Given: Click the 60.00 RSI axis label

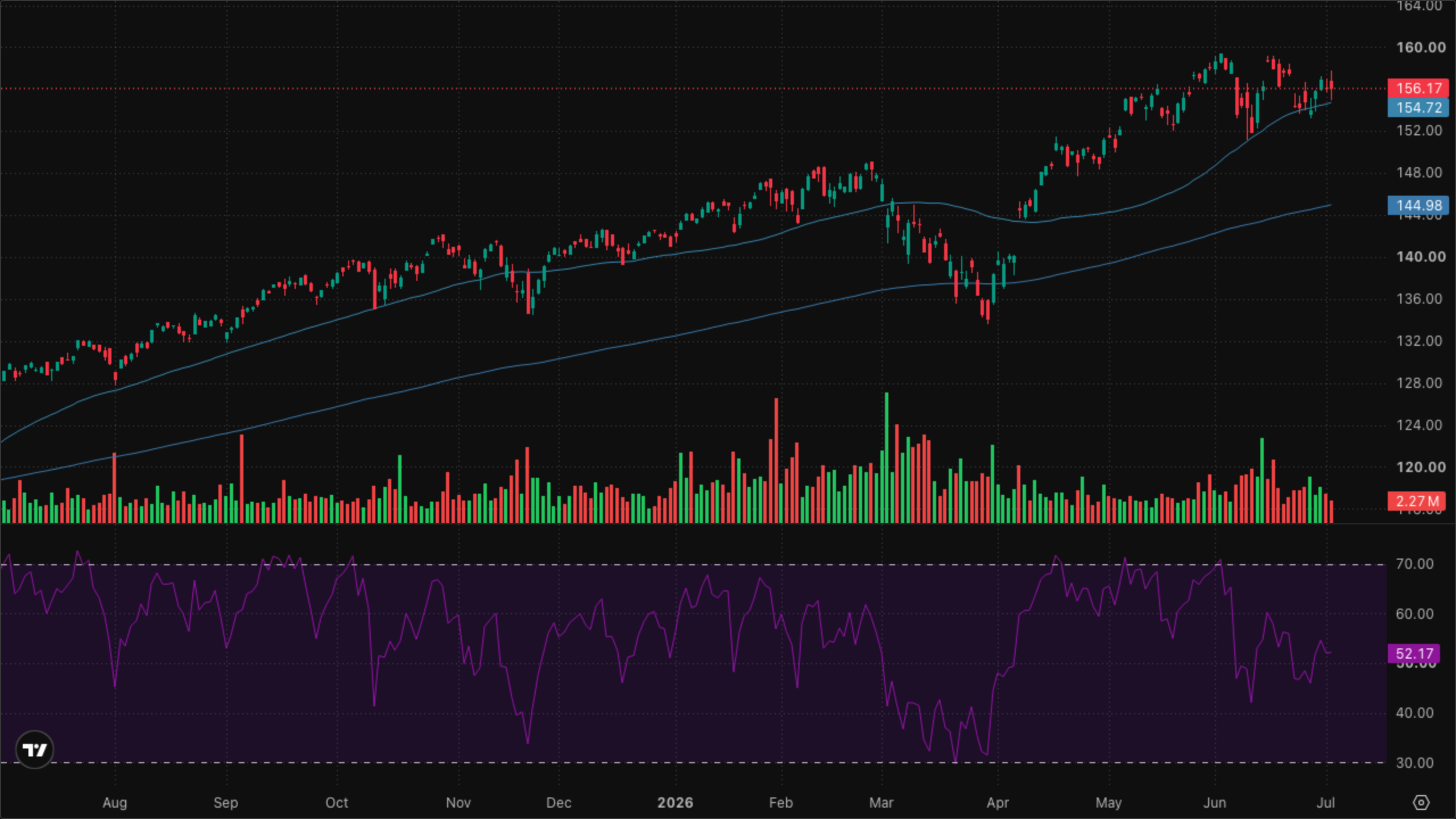Looking at the screenshot, I should click(1414, 614).
